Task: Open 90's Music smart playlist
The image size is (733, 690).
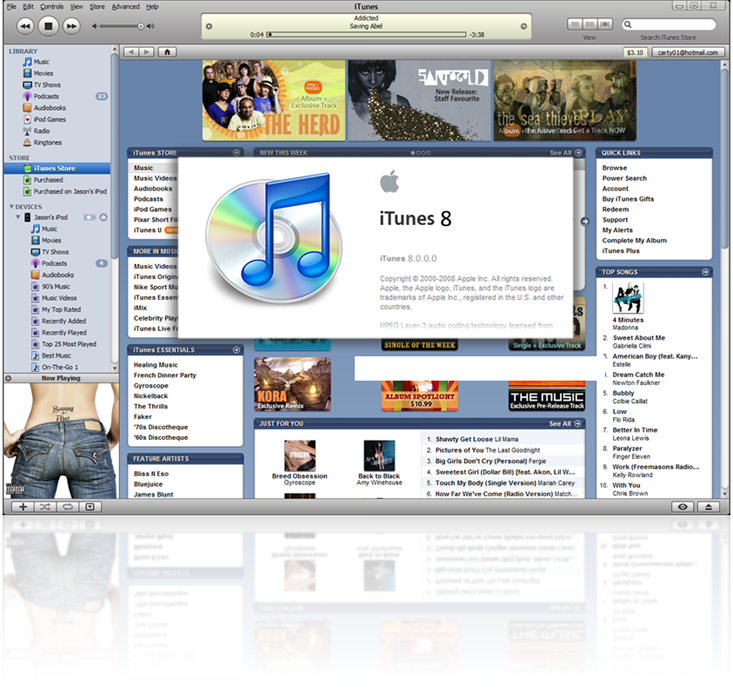Action: click(56, 287)
